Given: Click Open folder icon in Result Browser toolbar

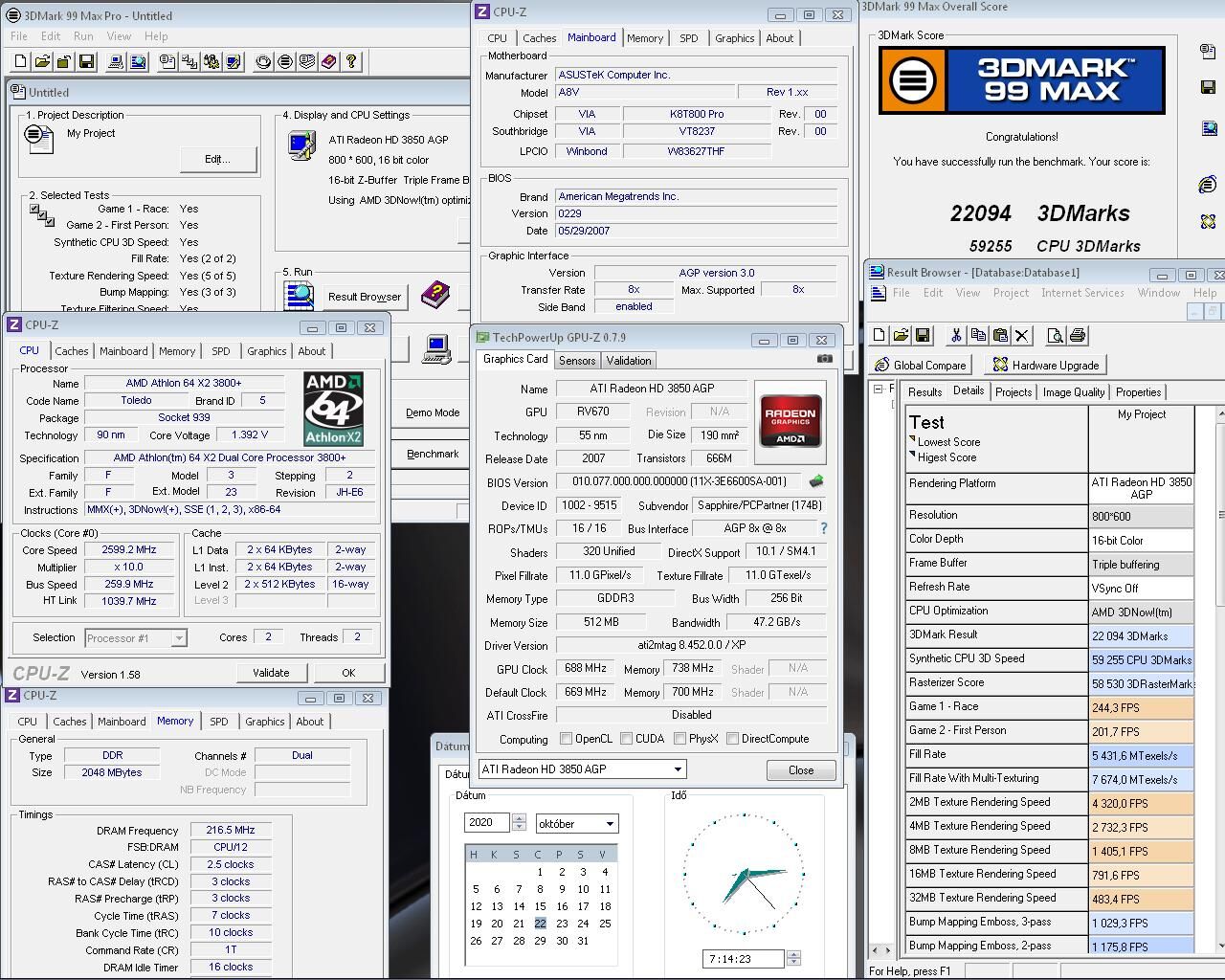Looking at the screenshot, I should coord(901,335).
